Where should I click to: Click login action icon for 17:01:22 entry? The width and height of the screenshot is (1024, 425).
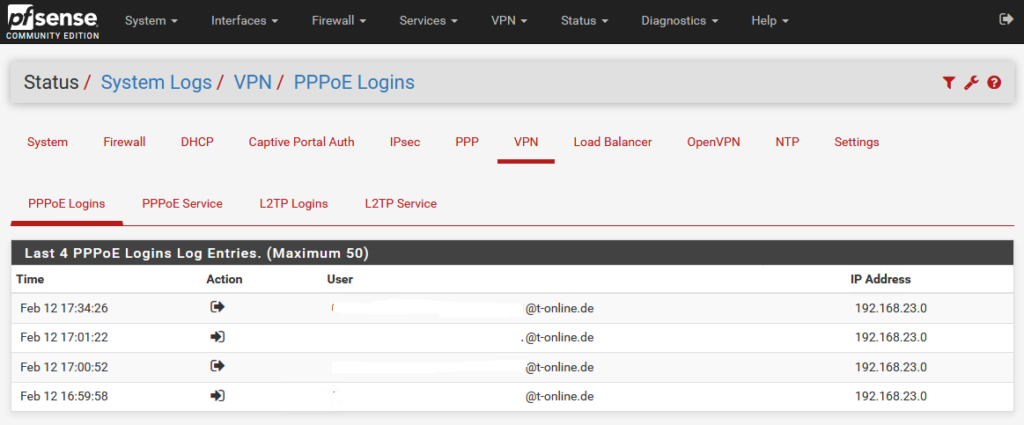pos(217,337)
